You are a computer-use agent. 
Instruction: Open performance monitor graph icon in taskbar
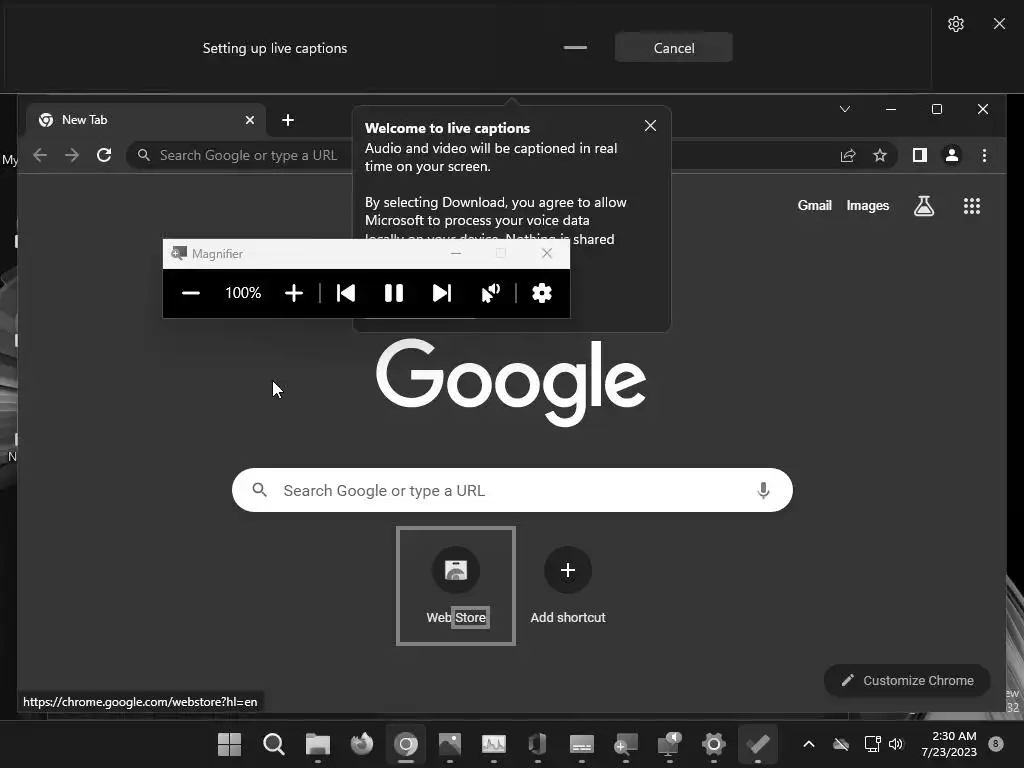tap(494, 744)
